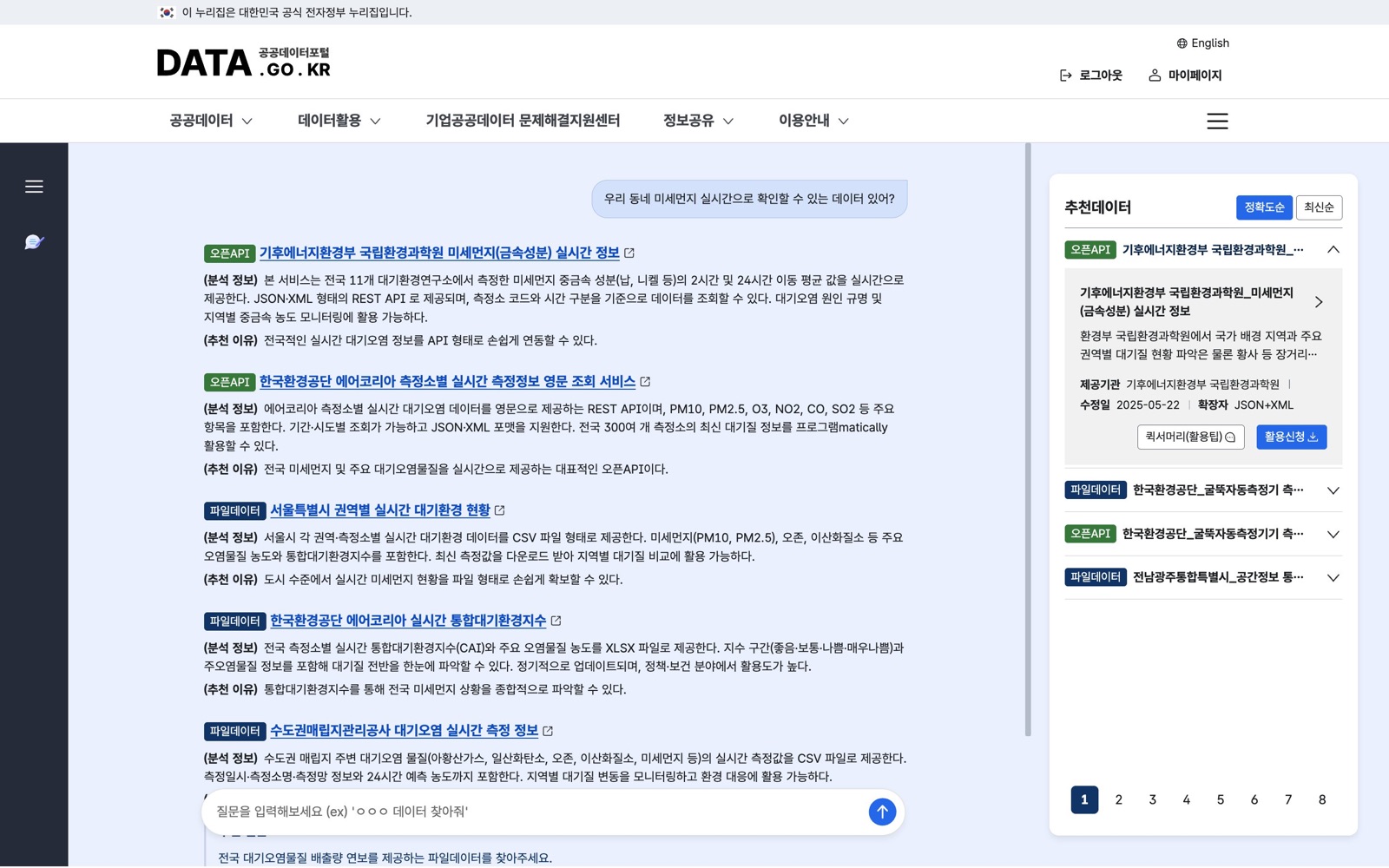Image resolution: width=1389 pixels, height=868 pixels.
Task: Click right chevron on recommended data card
Action: tap(1319, 302)
